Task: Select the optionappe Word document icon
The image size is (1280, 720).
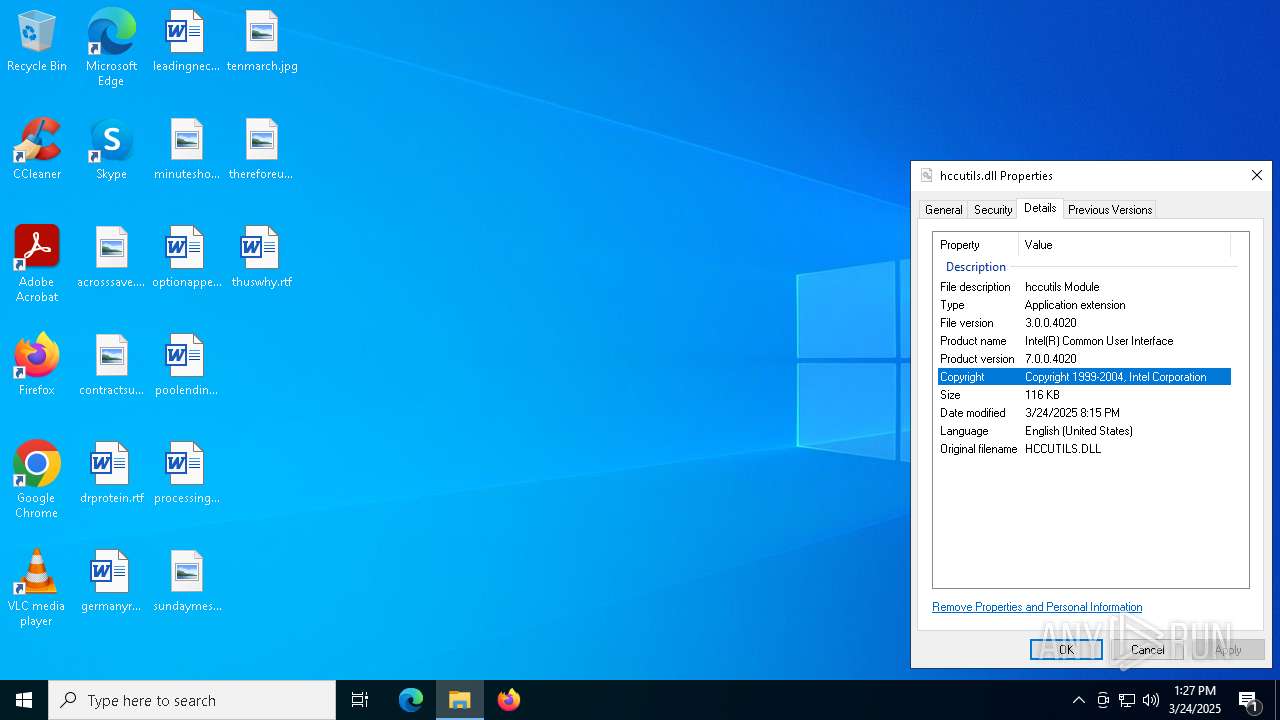Action: tap(186, 258)
